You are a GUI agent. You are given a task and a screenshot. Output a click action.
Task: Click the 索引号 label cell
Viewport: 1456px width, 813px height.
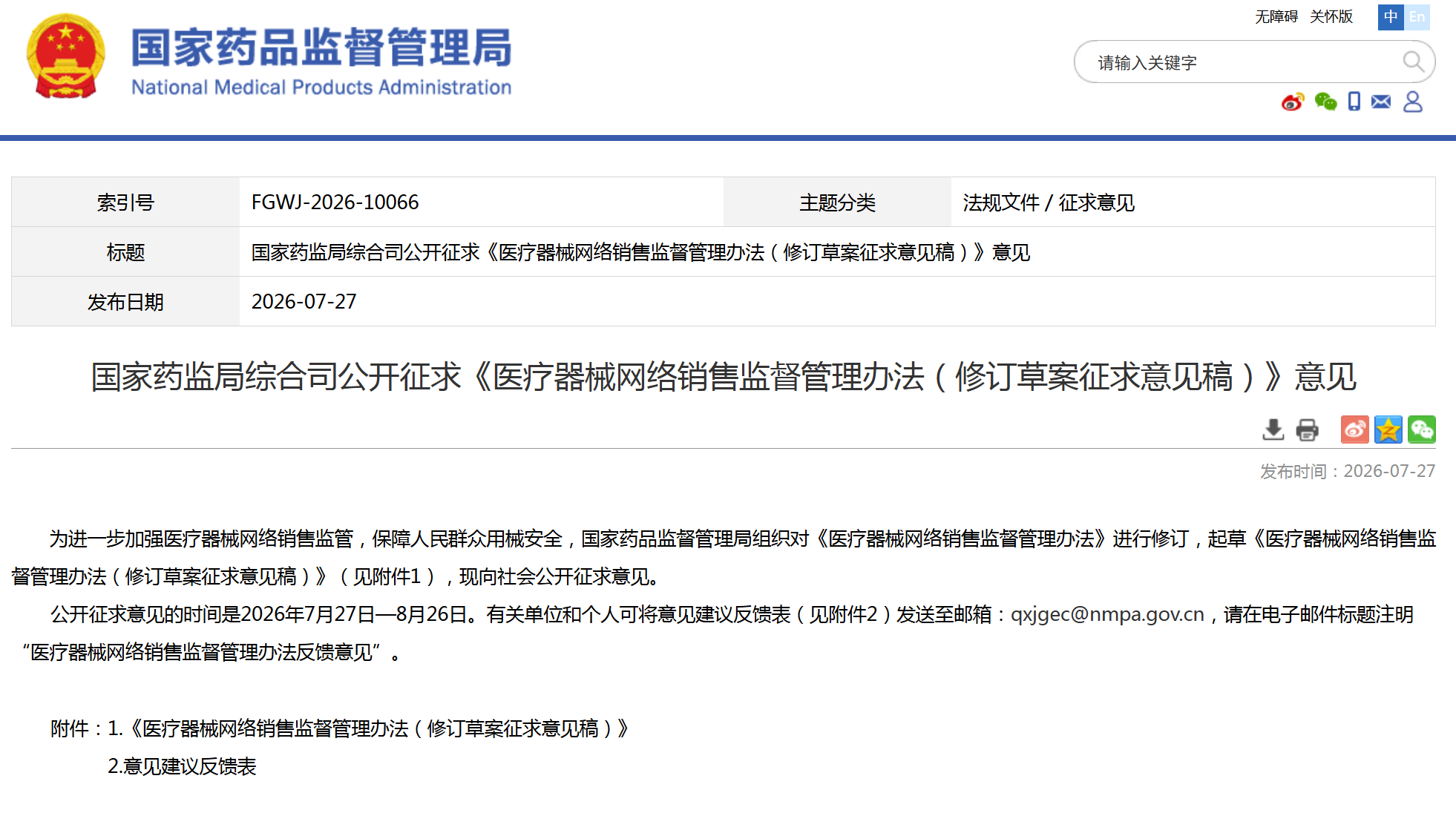pyautogui.click(x=125, y=202)
